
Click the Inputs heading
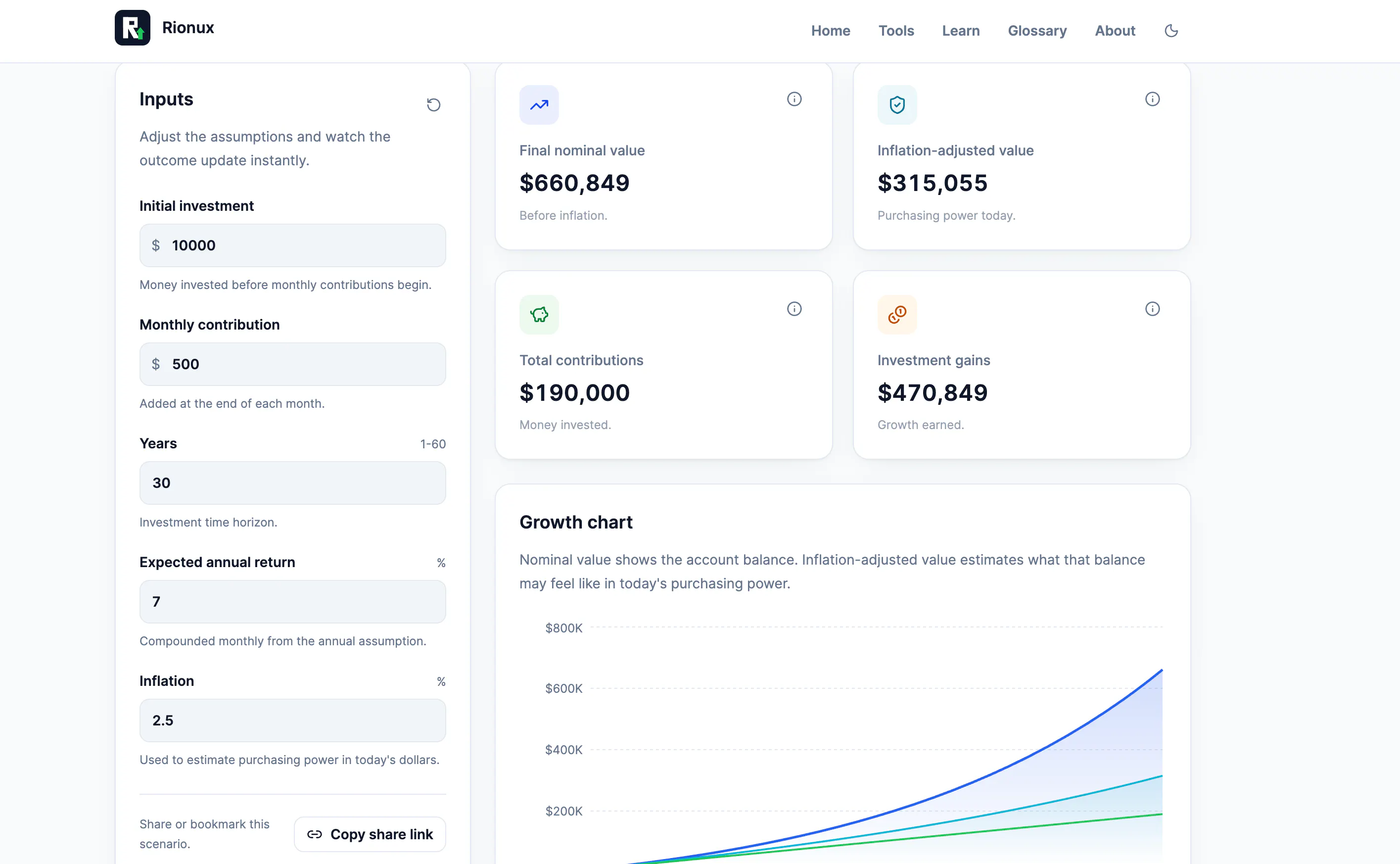click(166, 99)
